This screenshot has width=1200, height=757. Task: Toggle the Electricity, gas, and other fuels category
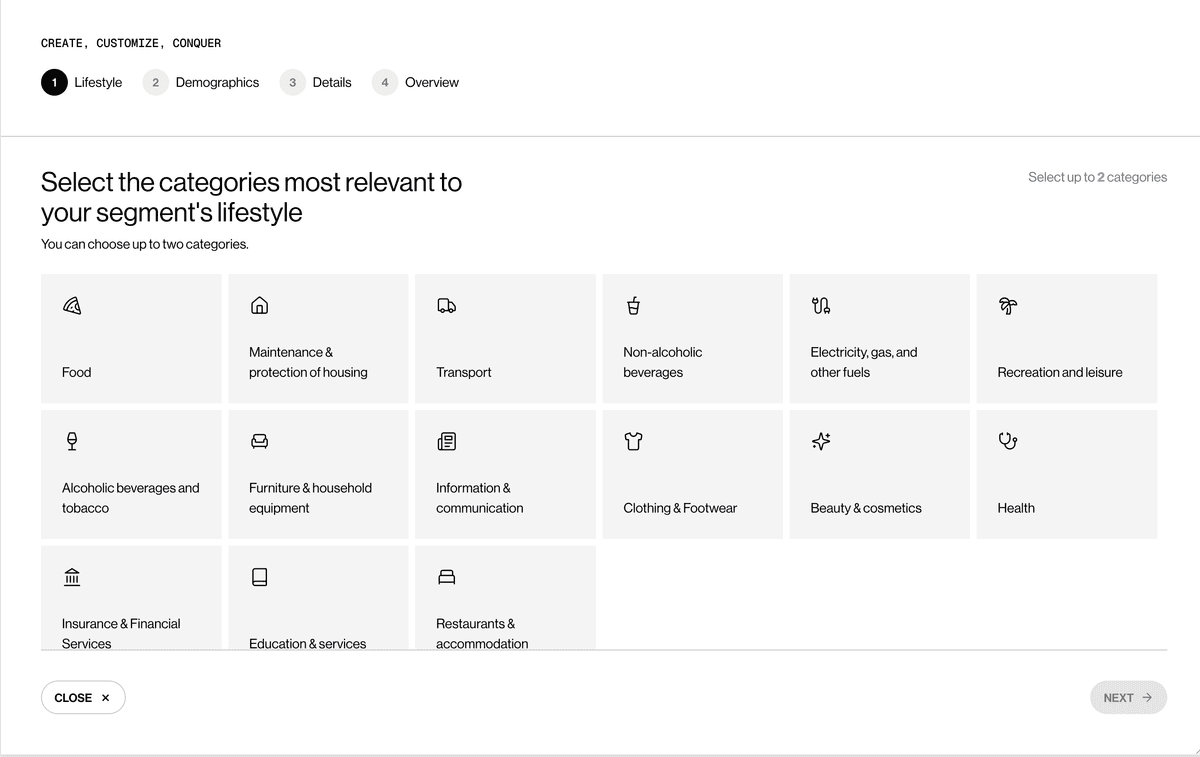pyautogui.click(x=879, y=339)
